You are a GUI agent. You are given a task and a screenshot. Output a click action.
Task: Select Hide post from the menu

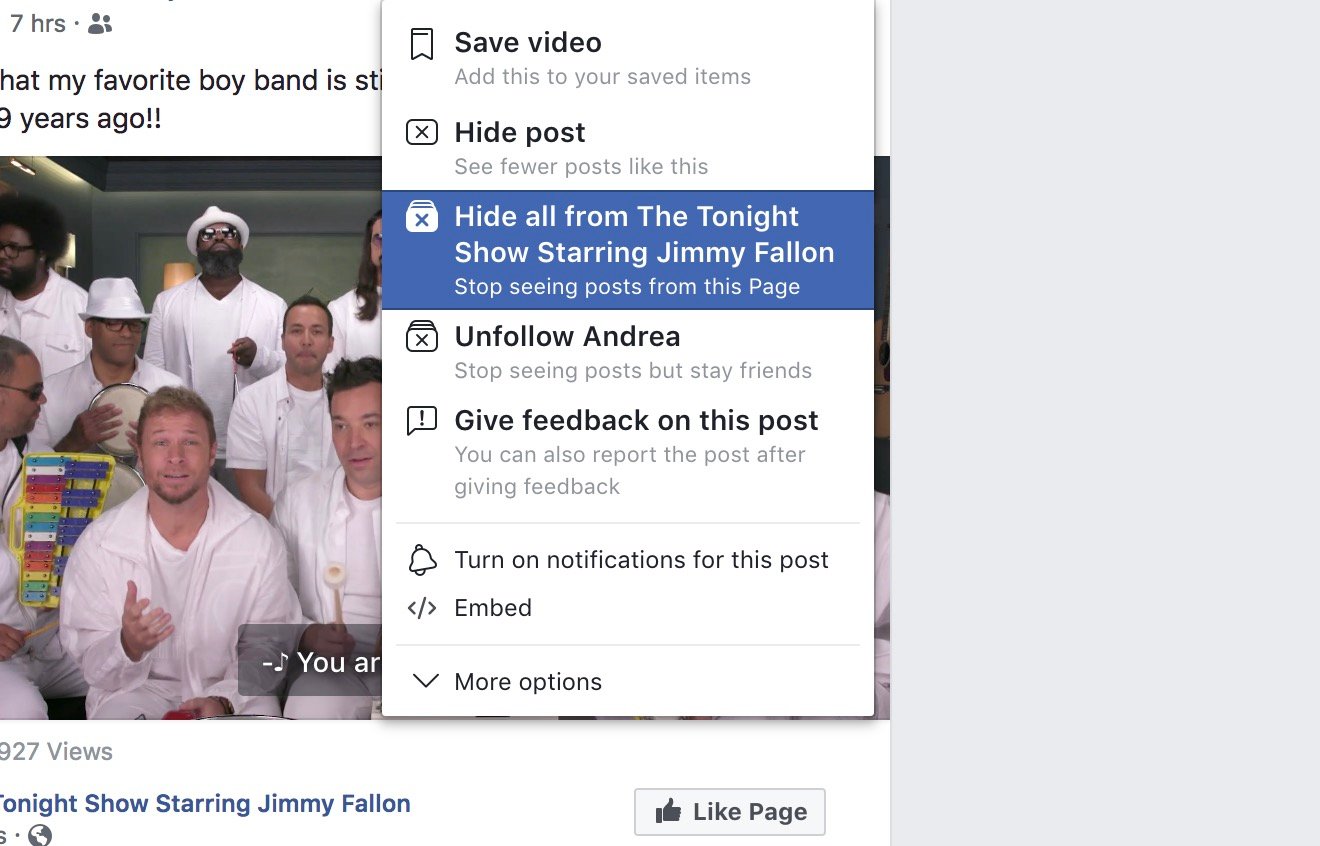519,131
